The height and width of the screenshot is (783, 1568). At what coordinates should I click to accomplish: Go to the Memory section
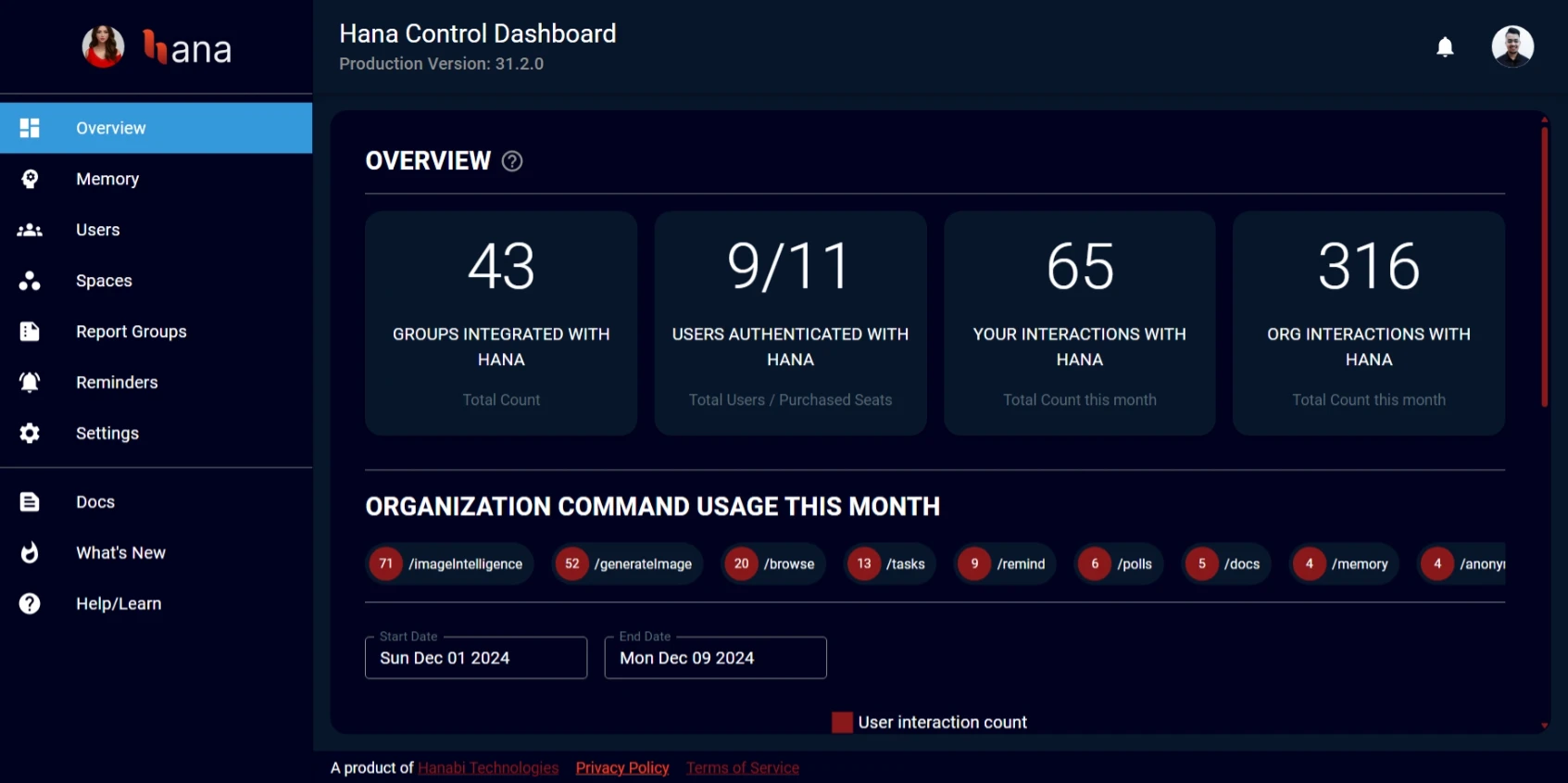[x=156, y=179]
